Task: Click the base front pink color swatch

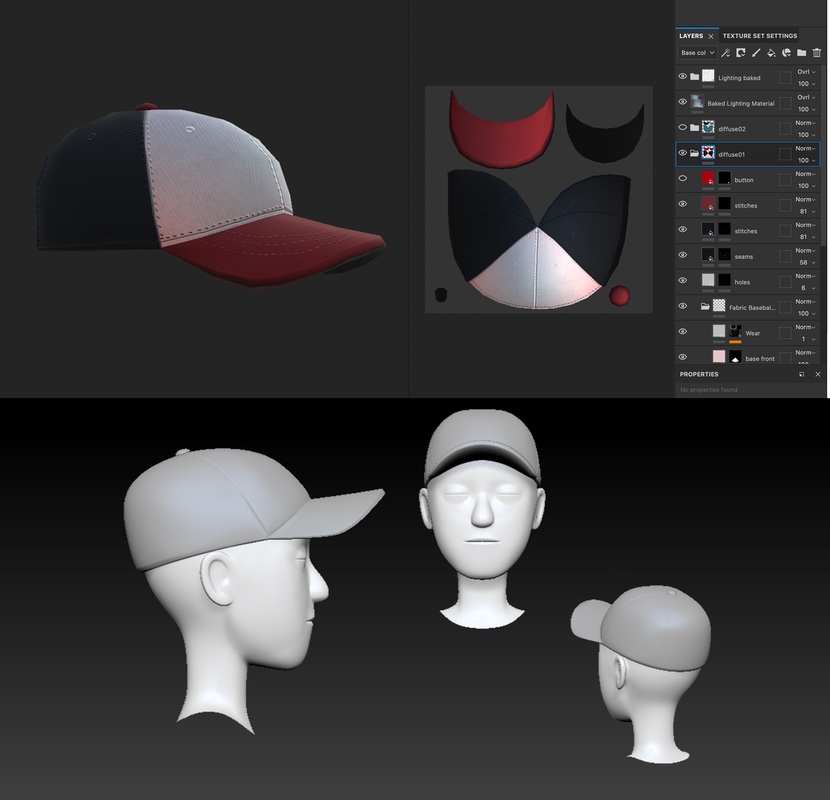Action: (719, 356)
